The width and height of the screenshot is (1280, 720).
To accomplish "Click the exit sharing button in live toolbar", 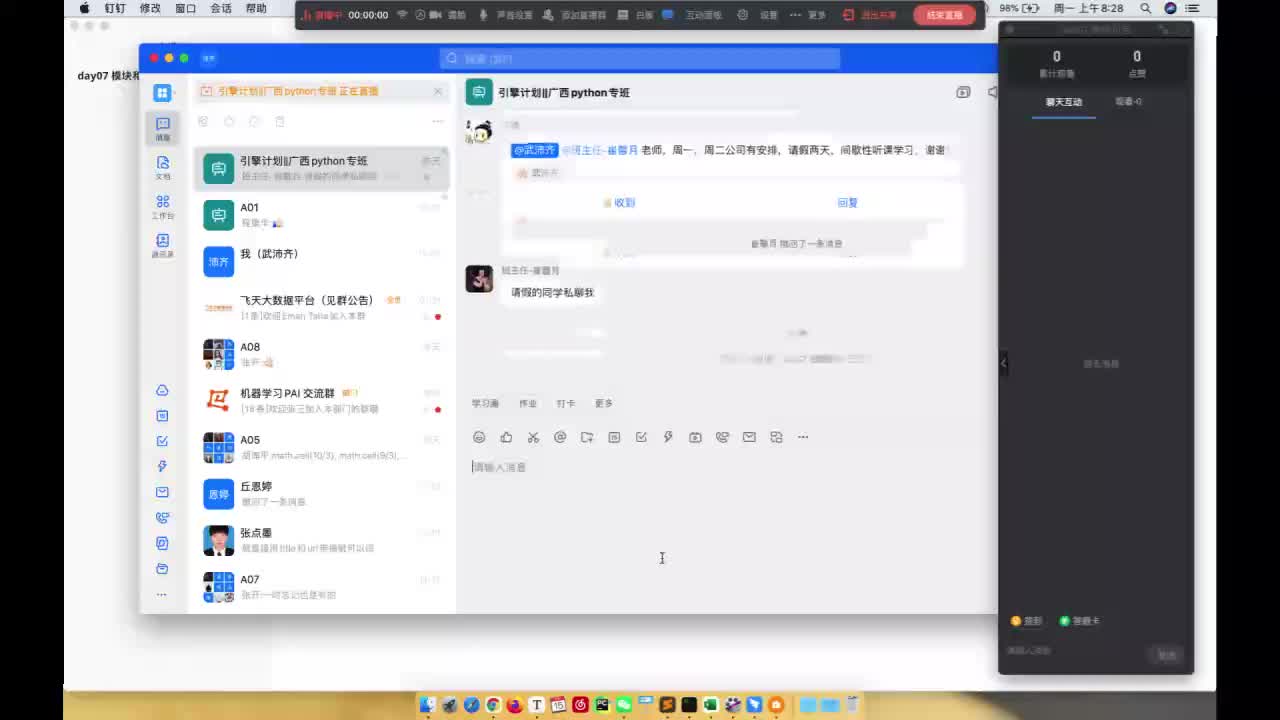I will [x=870, y=15].
